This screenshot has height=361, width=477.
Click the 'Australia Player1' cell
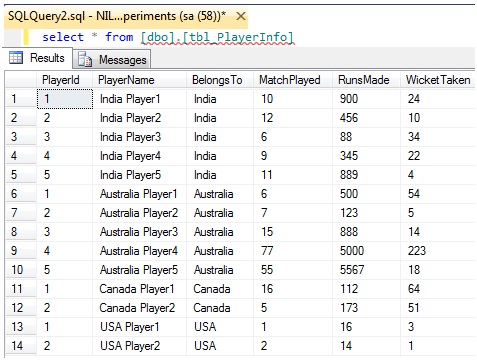[x=139, y=194]
